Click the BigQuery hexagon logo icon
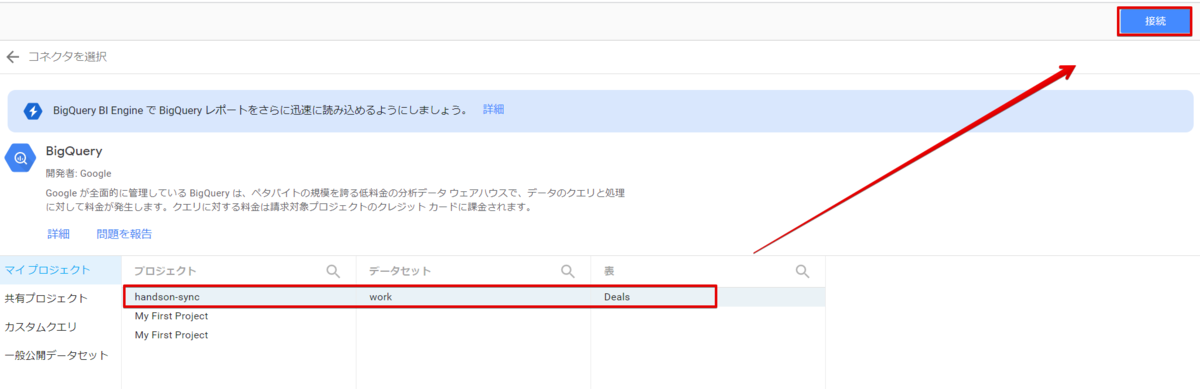 [x=20, y=158]
